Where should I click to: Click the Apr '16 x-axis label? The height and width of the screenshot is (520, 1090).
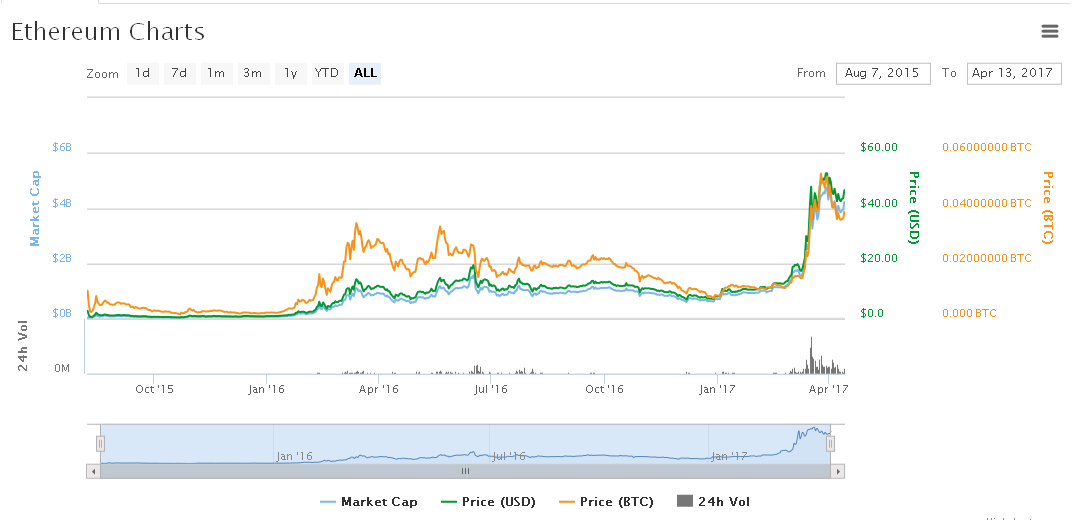click(379, 389)
